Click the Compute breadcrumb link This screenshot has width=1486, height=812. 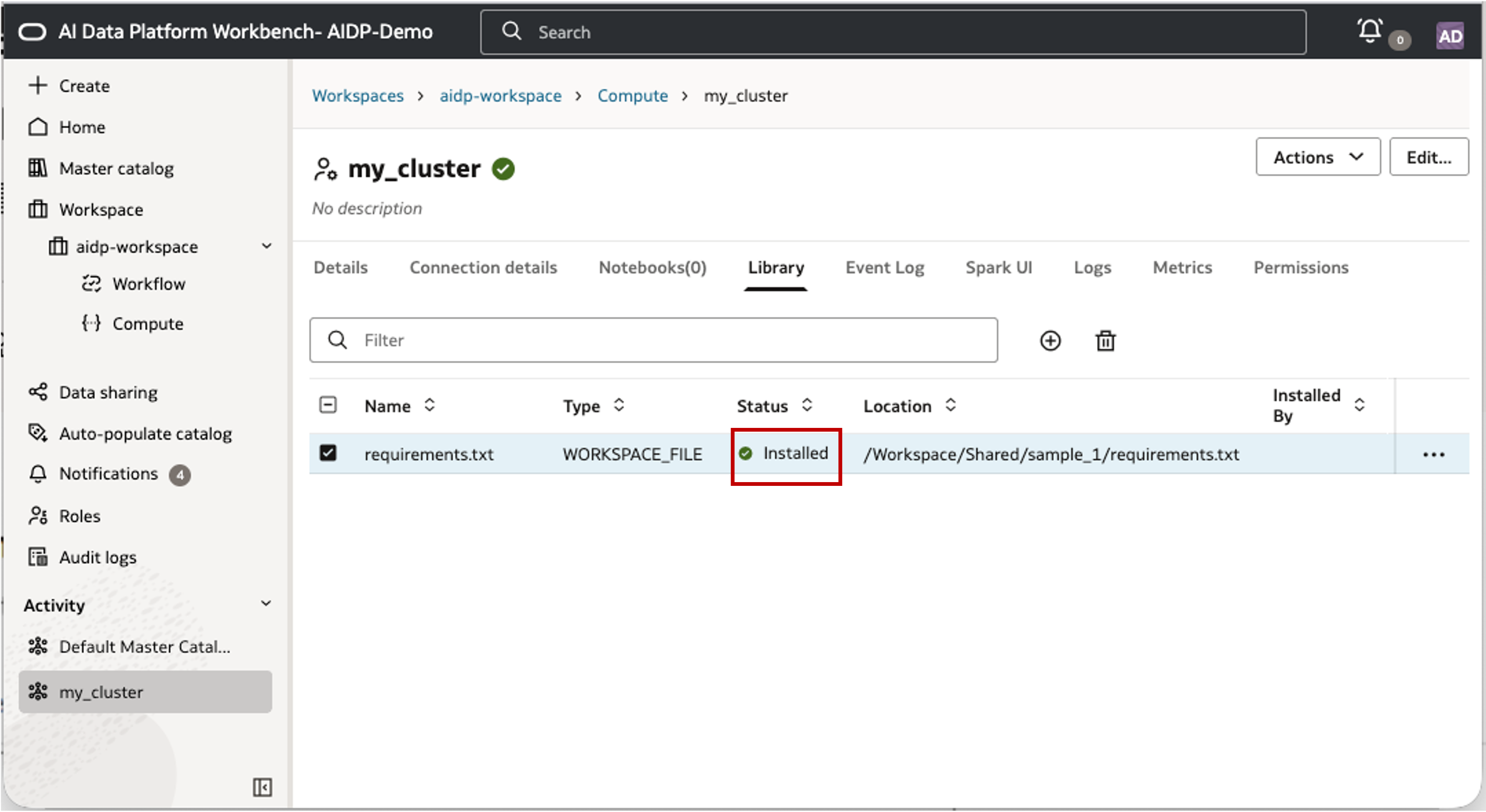click(632, 96)
